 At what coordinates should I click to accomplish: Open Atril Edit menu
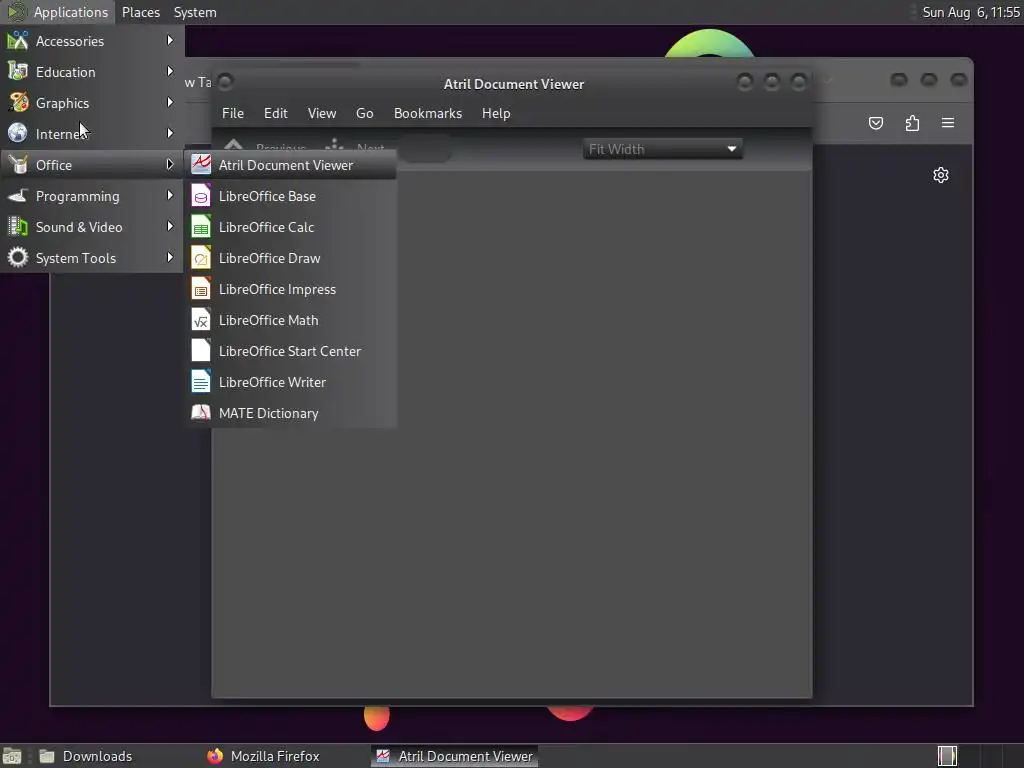(x=276, y=113)
